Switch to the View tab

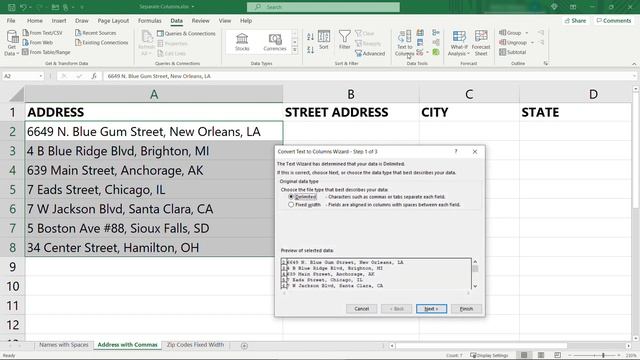pyautogui.click(x=224, y=20)
